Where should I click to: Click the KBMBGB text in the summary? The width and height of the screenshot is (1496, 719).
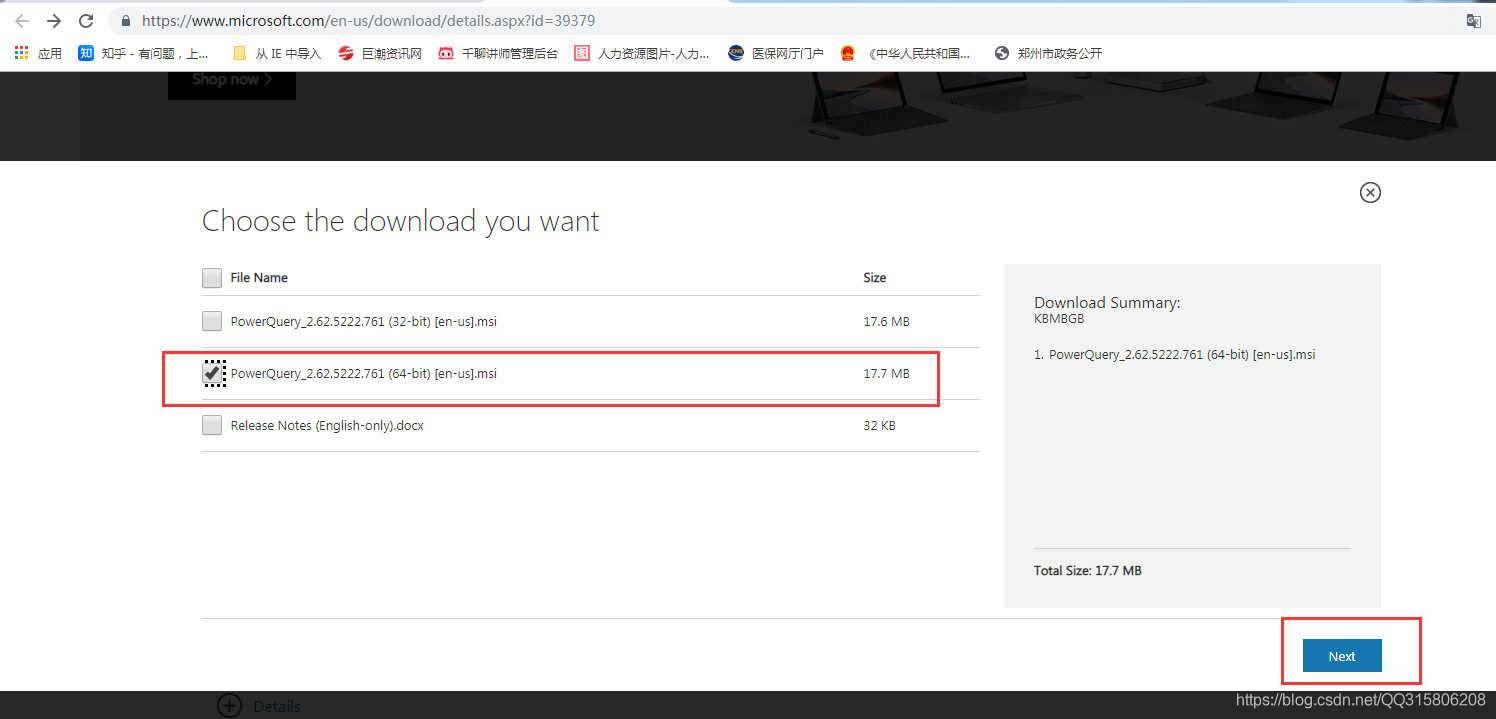click(1059, 319)
